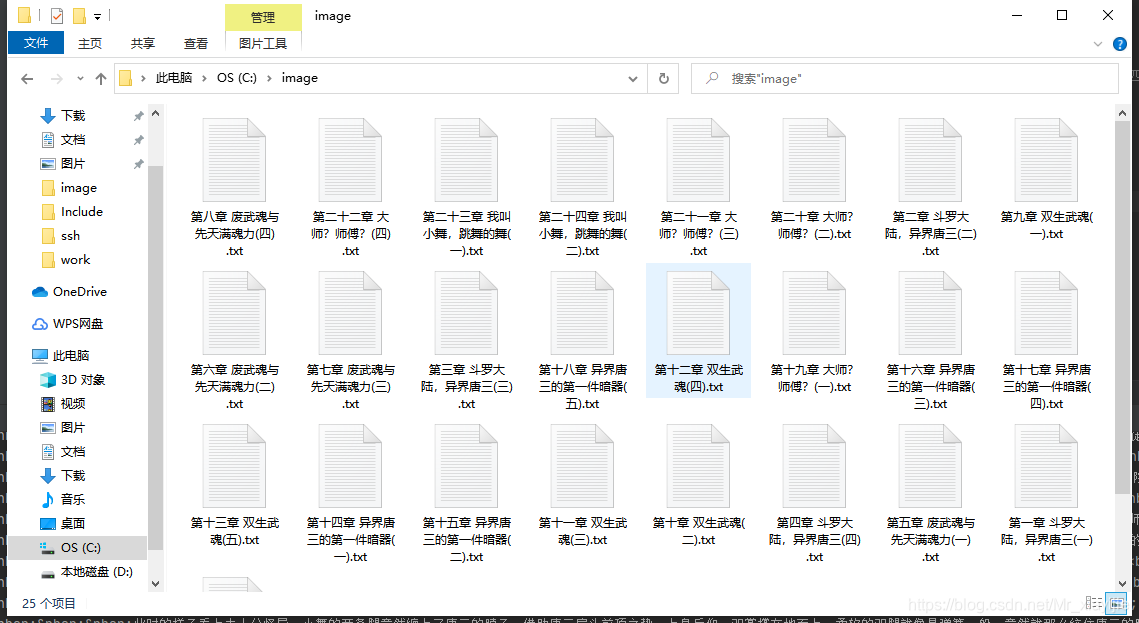Switch to the 主页 ribbon tab
Viewport: 1139px width, 623px height.
point(90,44)
